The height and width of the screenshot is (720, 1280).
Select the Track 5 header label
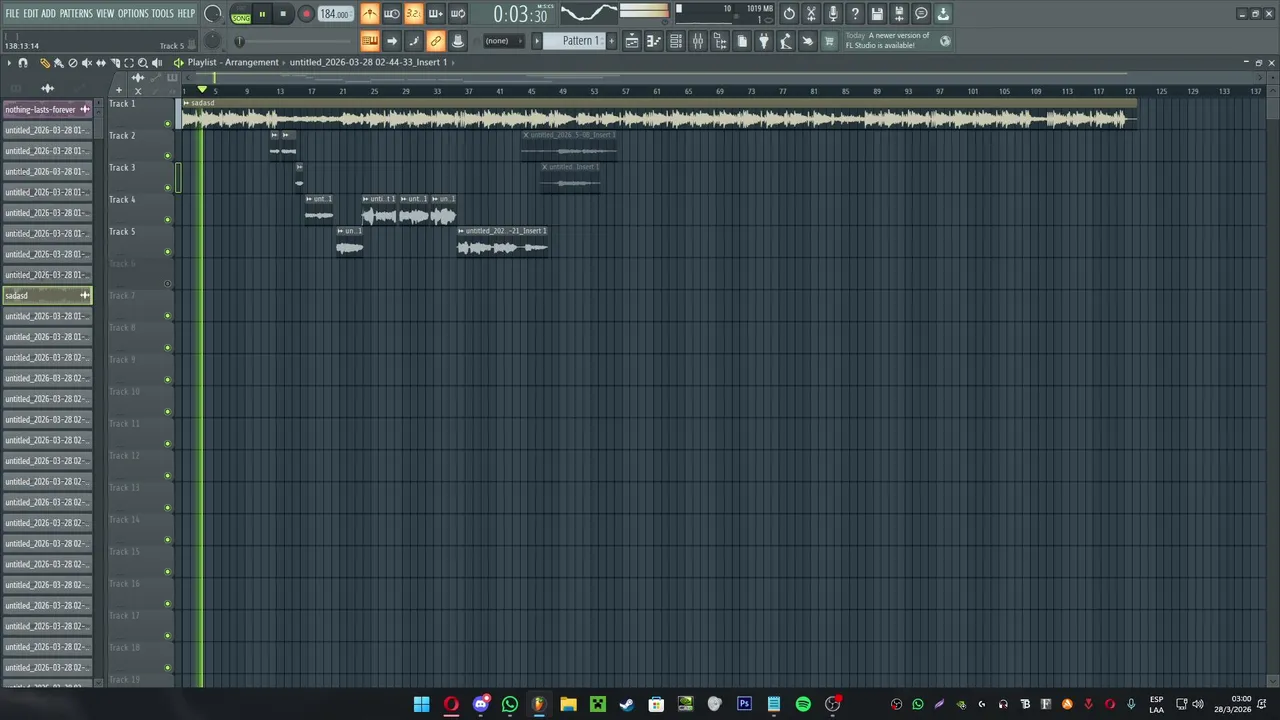click(122, 231)
